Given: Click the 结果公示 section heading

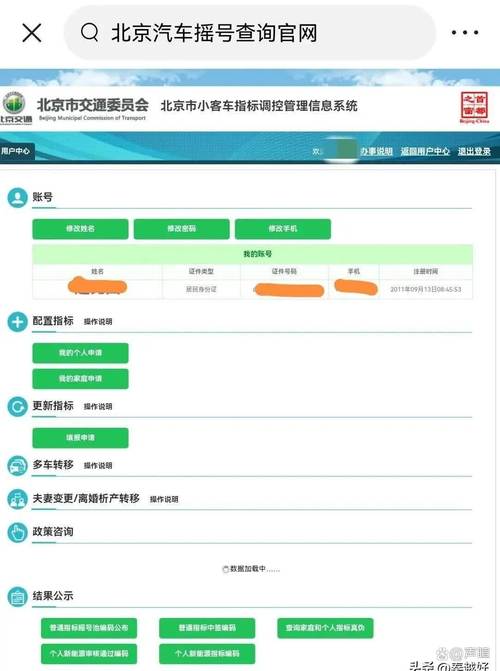Looking at the screenshot, I should pyautogui.click(x=53, y=596).
